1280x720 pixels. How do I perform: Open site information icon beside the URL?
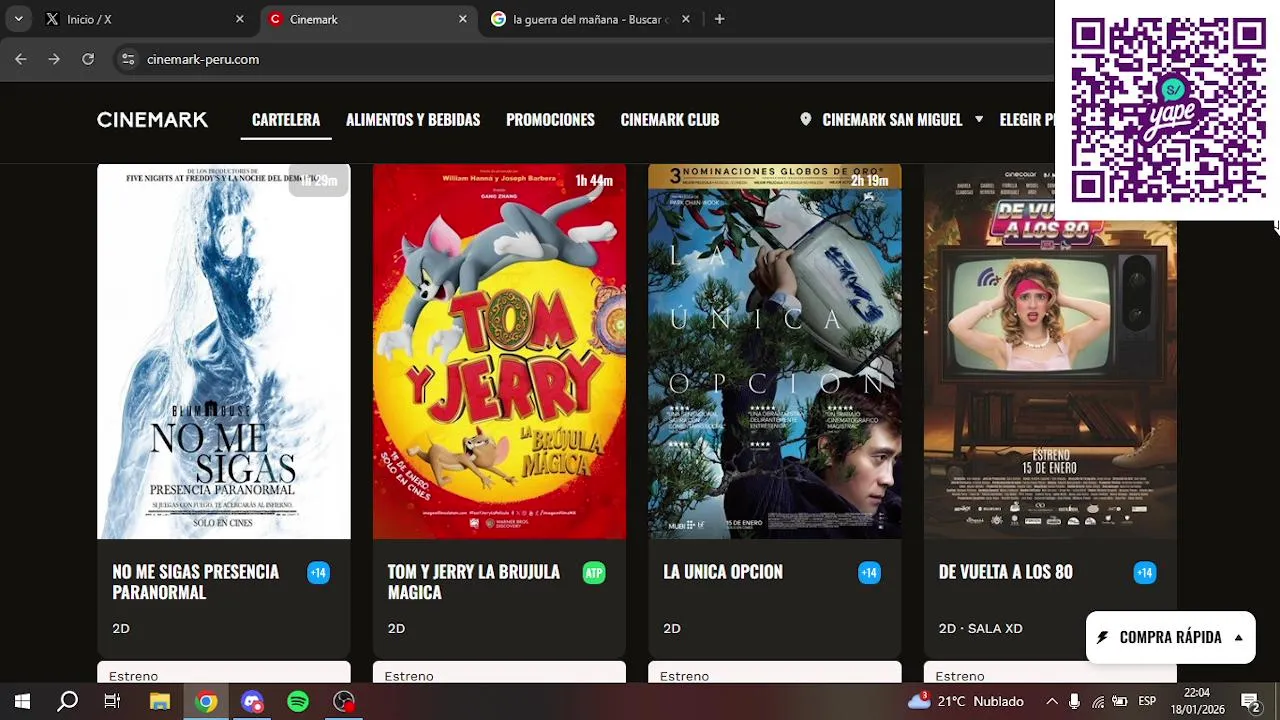point(128,59)
